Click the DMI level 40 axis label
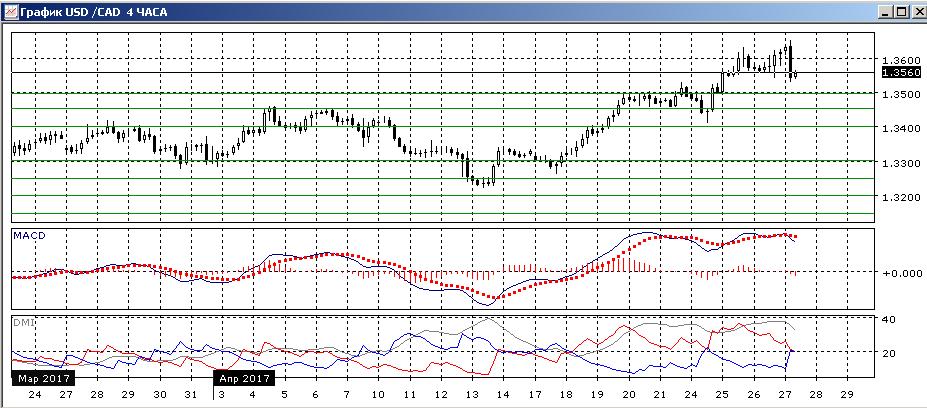The height and width of the screenshot is (408, 927). [889, 319]
